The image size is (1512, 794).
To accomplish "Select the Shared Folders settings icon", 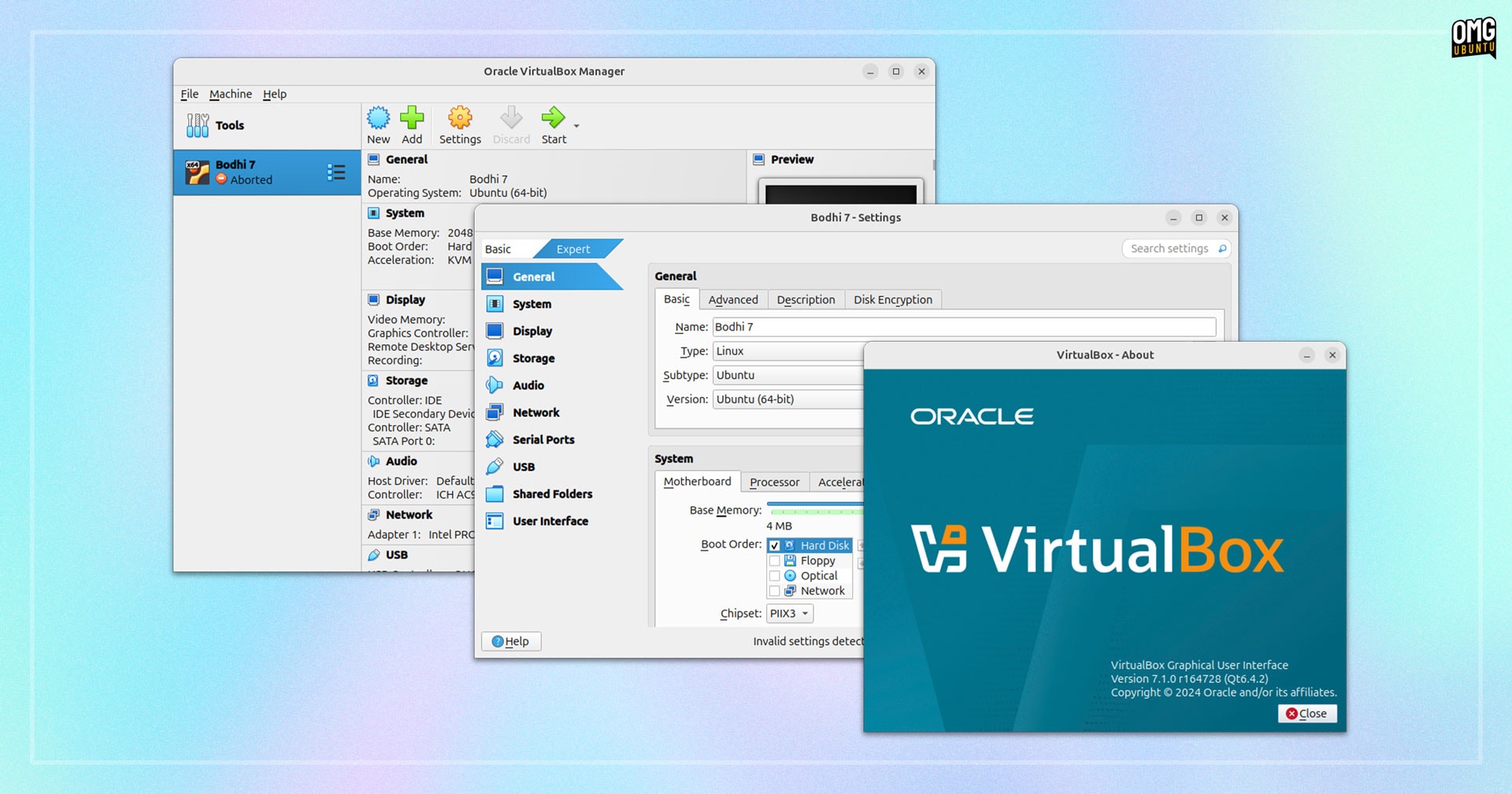I will pyautogui.click(x=495, y=494).
